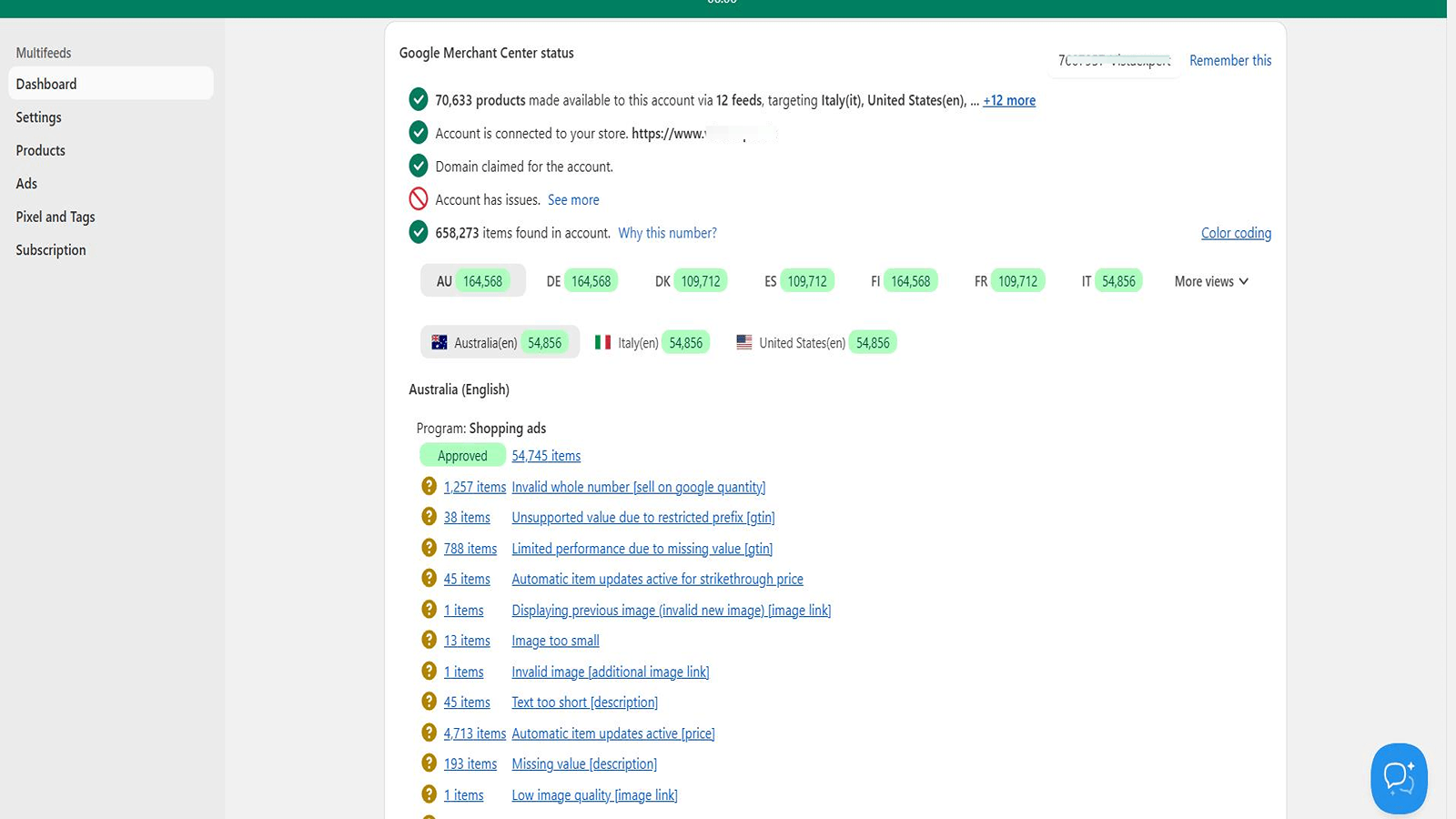Select the FI 164,568 country tab
The height and width of the screenshot is (819, 1456).
[x=904, y=280]
